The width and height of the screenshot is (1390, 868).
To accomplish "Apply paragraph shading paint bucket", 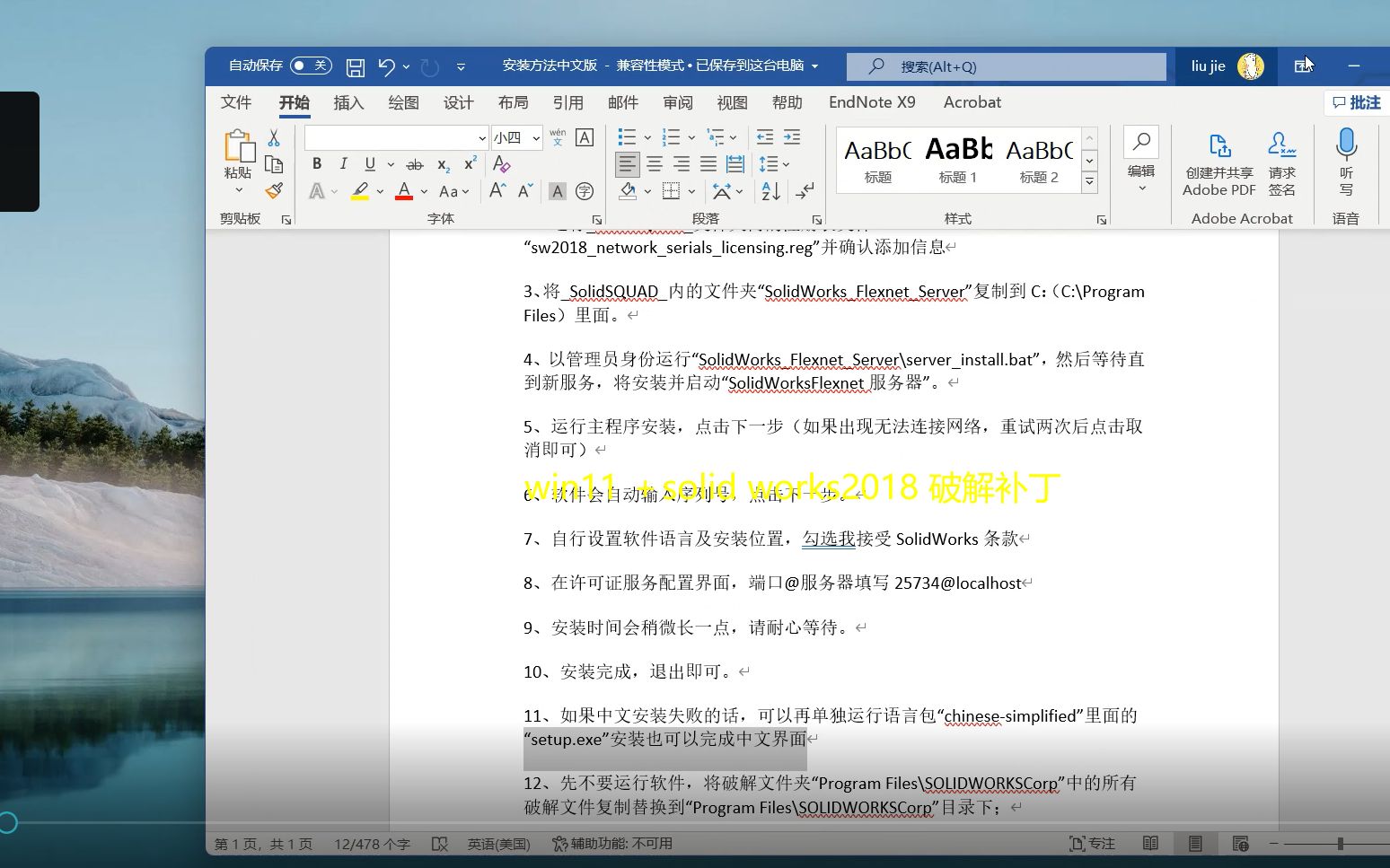I will 628,191.
